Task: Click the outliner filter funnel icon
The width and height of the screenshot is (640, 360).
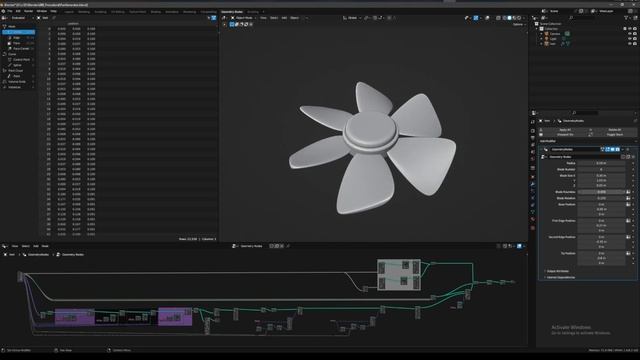Action: (626, 18)
